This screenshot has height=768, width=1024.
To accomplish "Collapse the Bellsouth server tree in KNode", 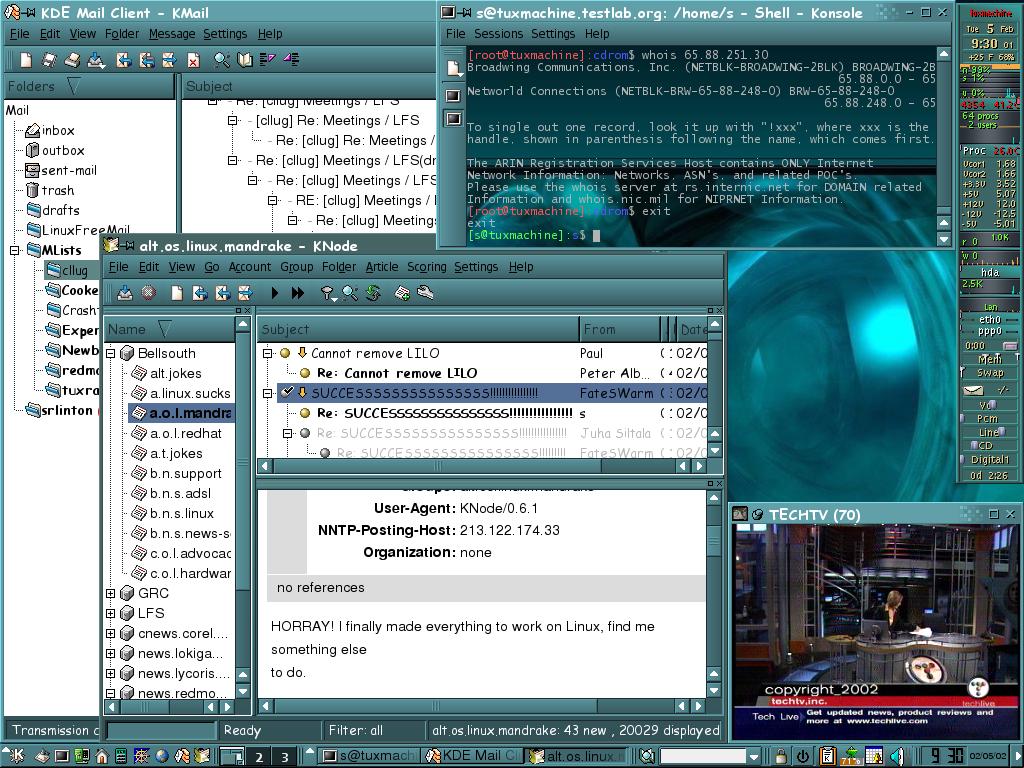I will (x=110, y=353).
